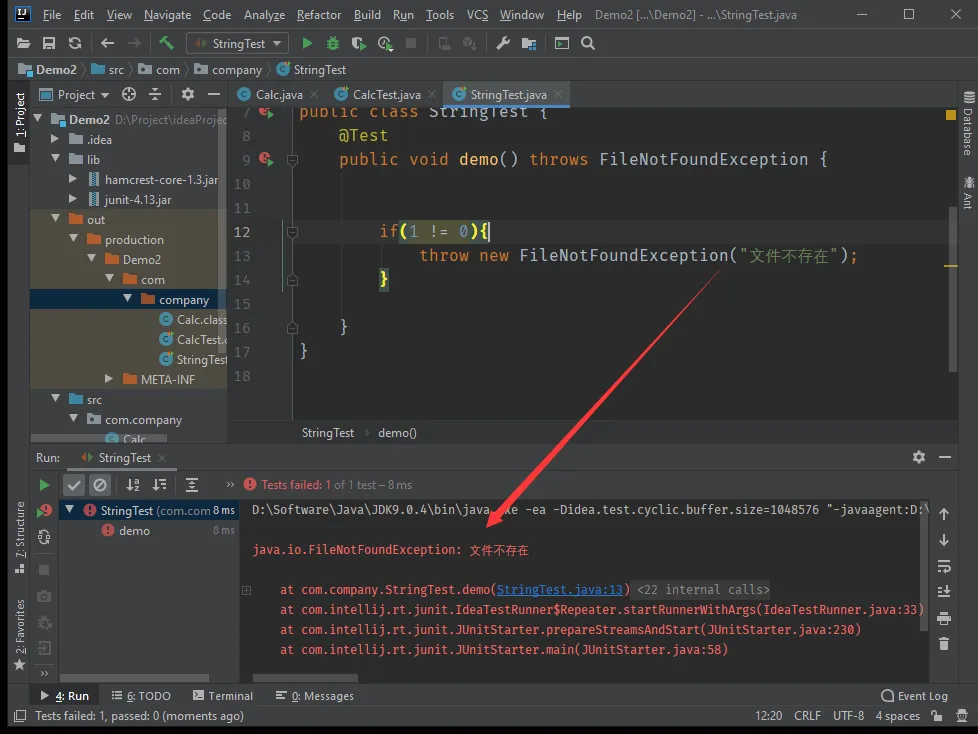Toggle alphabetical sorting of test results
The image size is (978, 734).
133,485
